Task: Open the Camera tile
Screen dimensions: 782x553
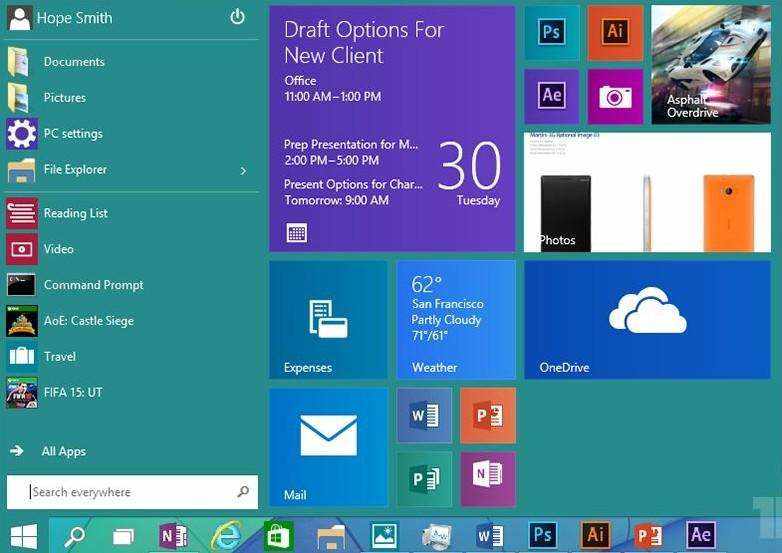Action: click(x=615, y=96)
